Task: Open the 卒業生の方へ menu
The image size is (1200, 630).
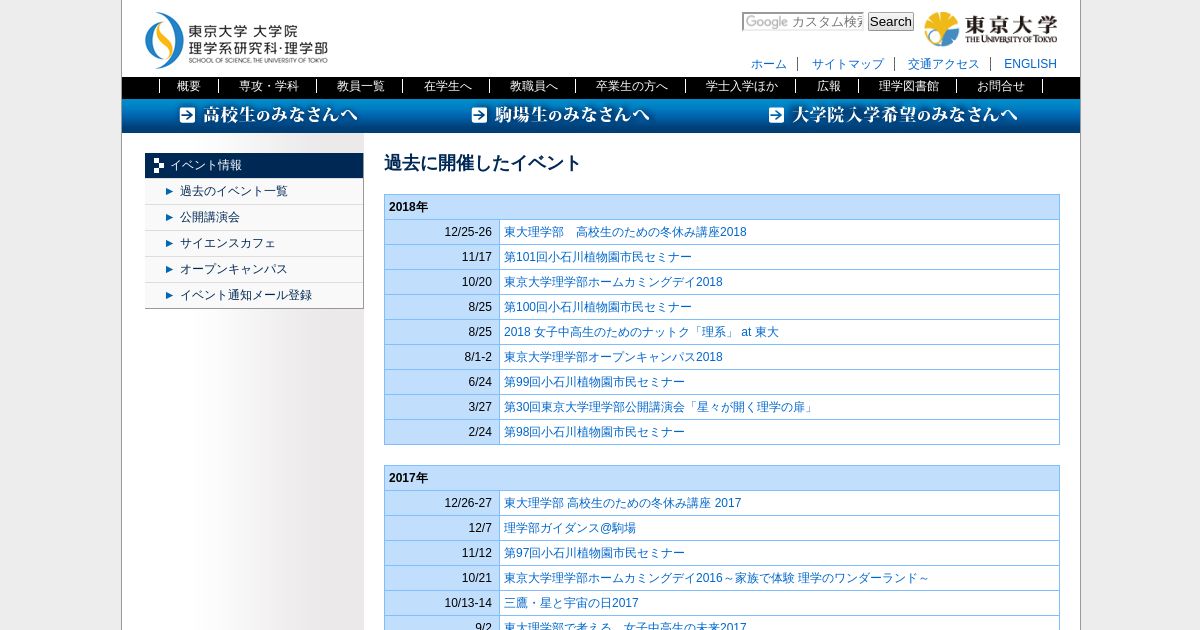Action: [x=632, y=87]
